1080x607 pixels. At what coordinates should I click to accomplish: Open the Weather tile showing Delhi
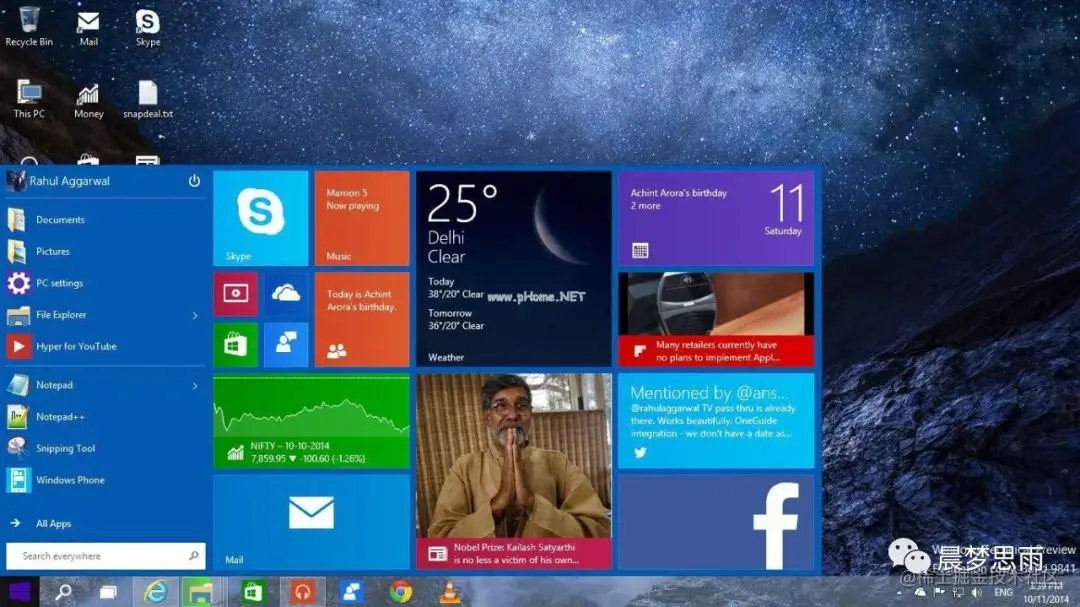coord(514,269)
